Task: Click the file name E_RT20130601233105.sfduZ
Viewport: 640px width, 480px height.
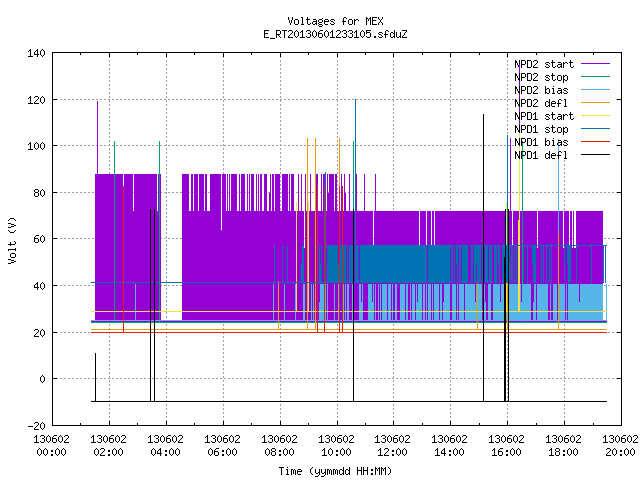Action: [x=335, y=34]
